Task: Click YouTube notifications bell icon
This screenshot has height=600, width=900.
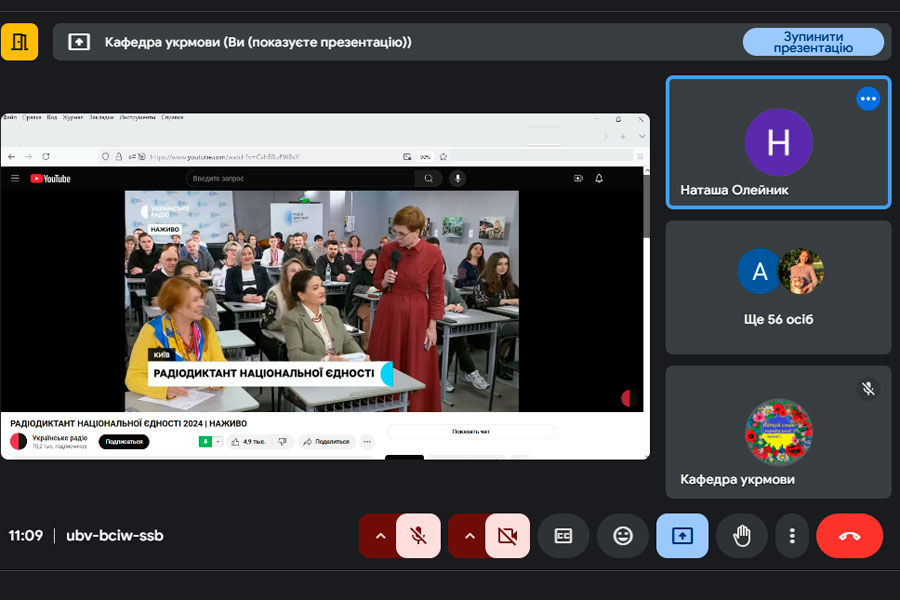Action: pos(599,179)
